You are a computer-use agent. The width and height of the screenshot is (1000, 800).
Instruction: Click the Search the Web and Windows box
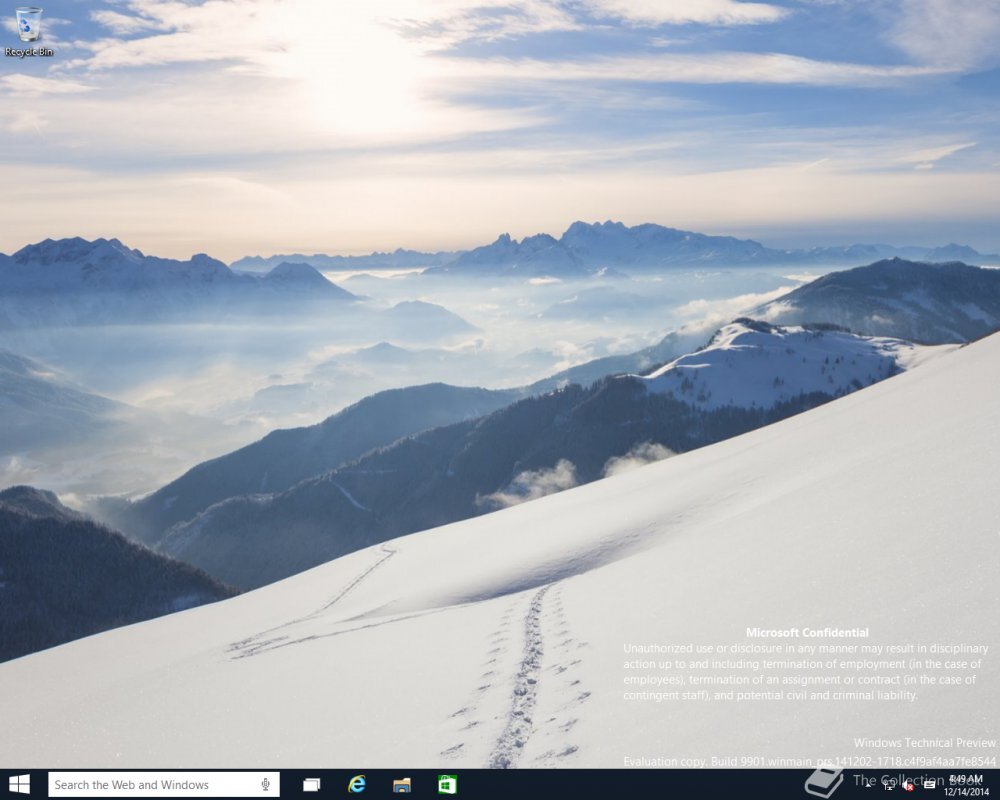[150, 784]
